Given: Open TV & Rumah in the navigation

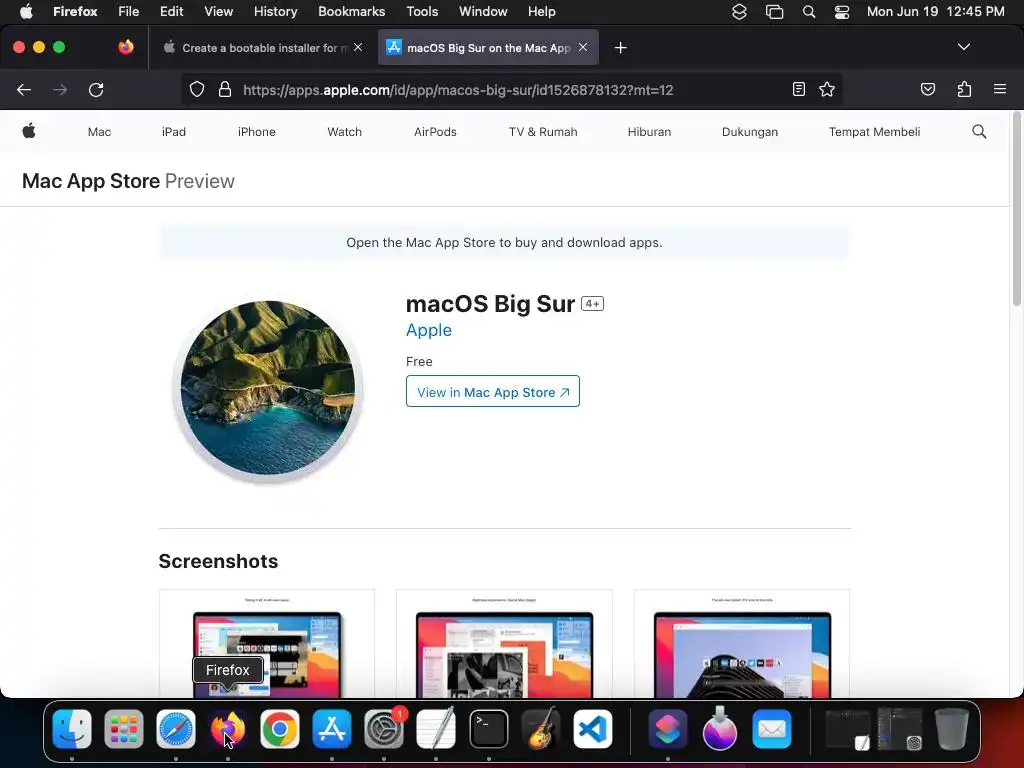Looking at the screenshot, I should pos(543,132).
